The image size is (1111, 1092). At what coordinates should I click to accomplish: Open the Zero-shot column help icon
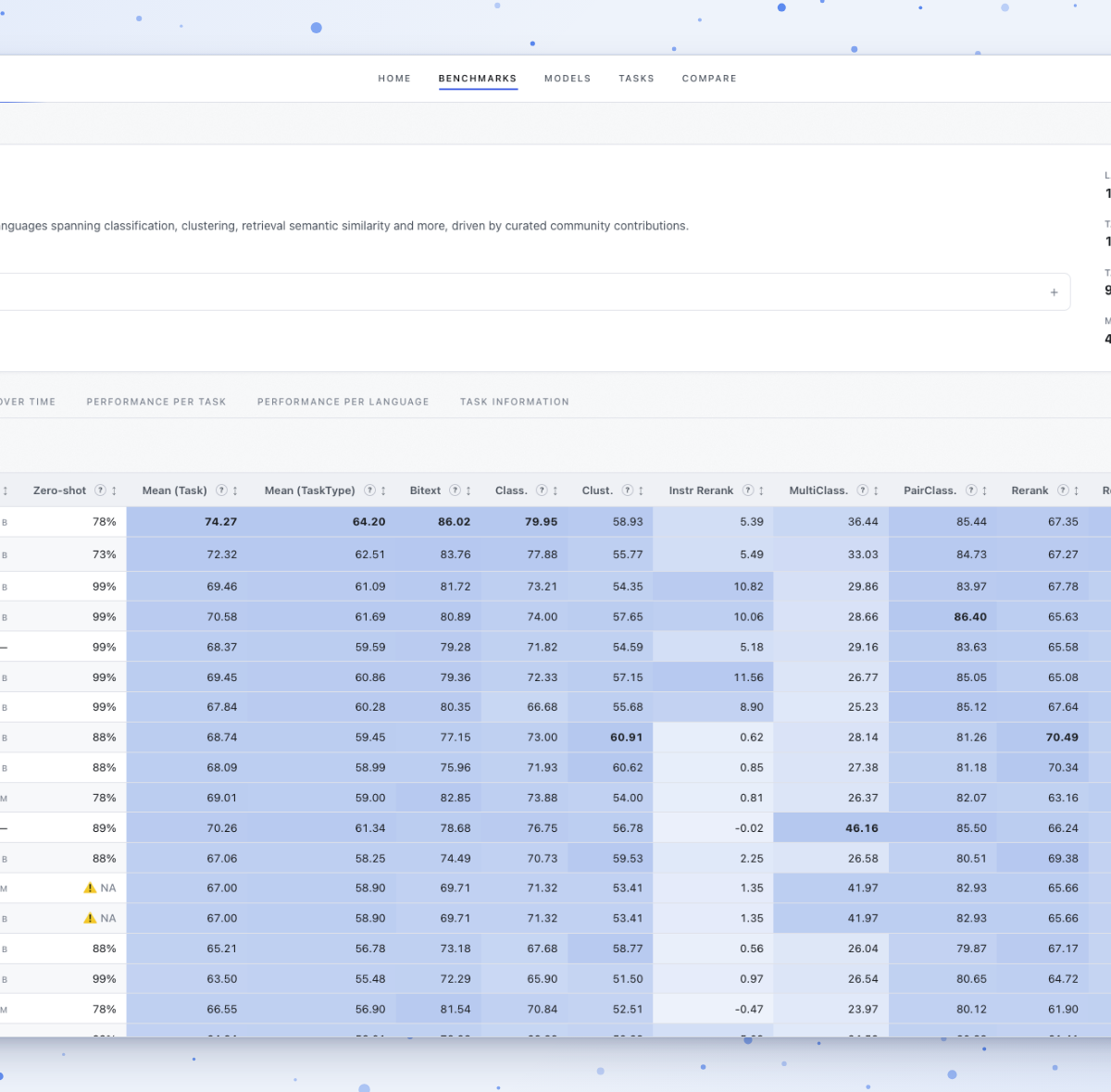[x=100, y=490]
